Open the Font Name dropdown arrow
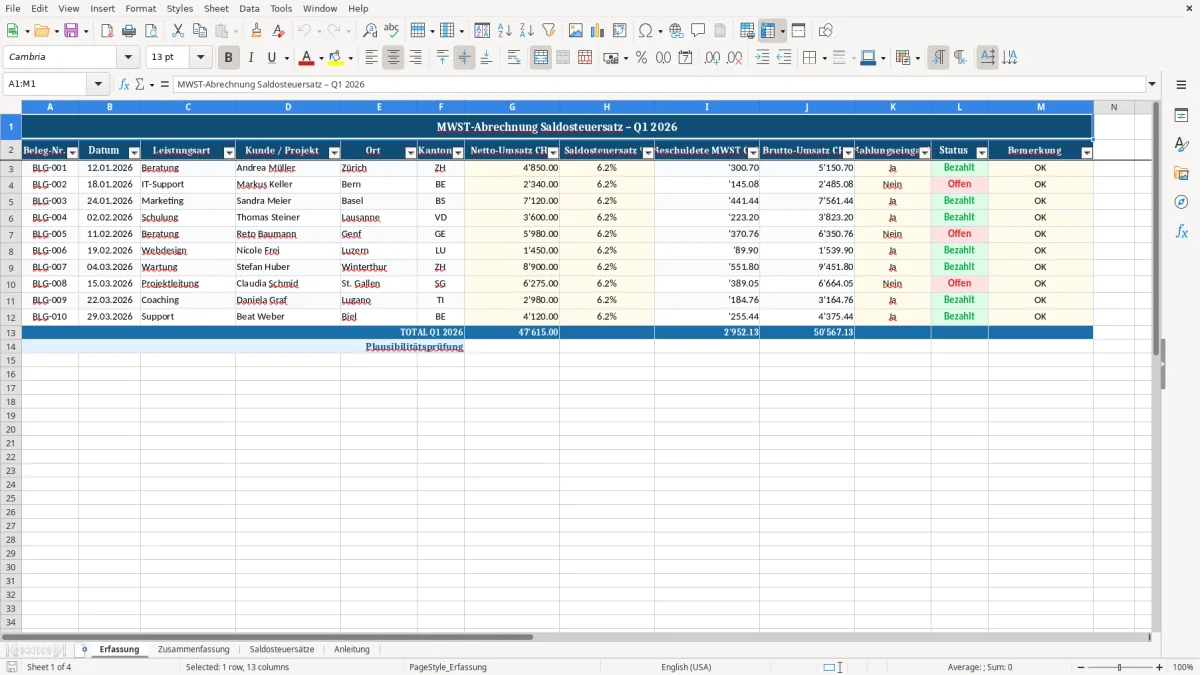1200x675 pixels. pos(128,58)
